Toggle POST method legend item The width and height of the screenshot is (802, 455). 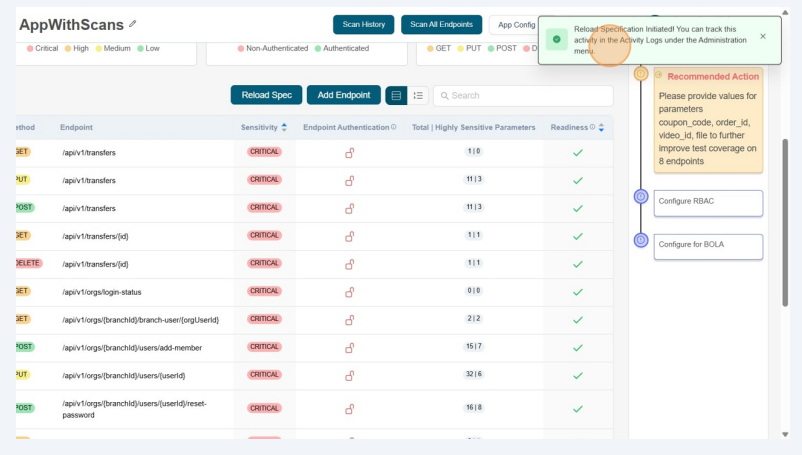502,48
